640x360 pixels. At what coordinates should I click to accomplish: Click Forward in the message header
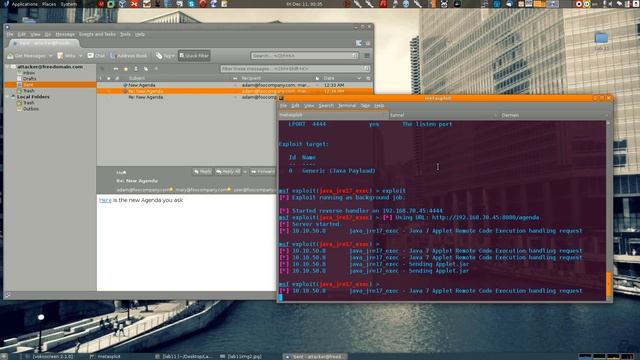(x=263, y=172)
